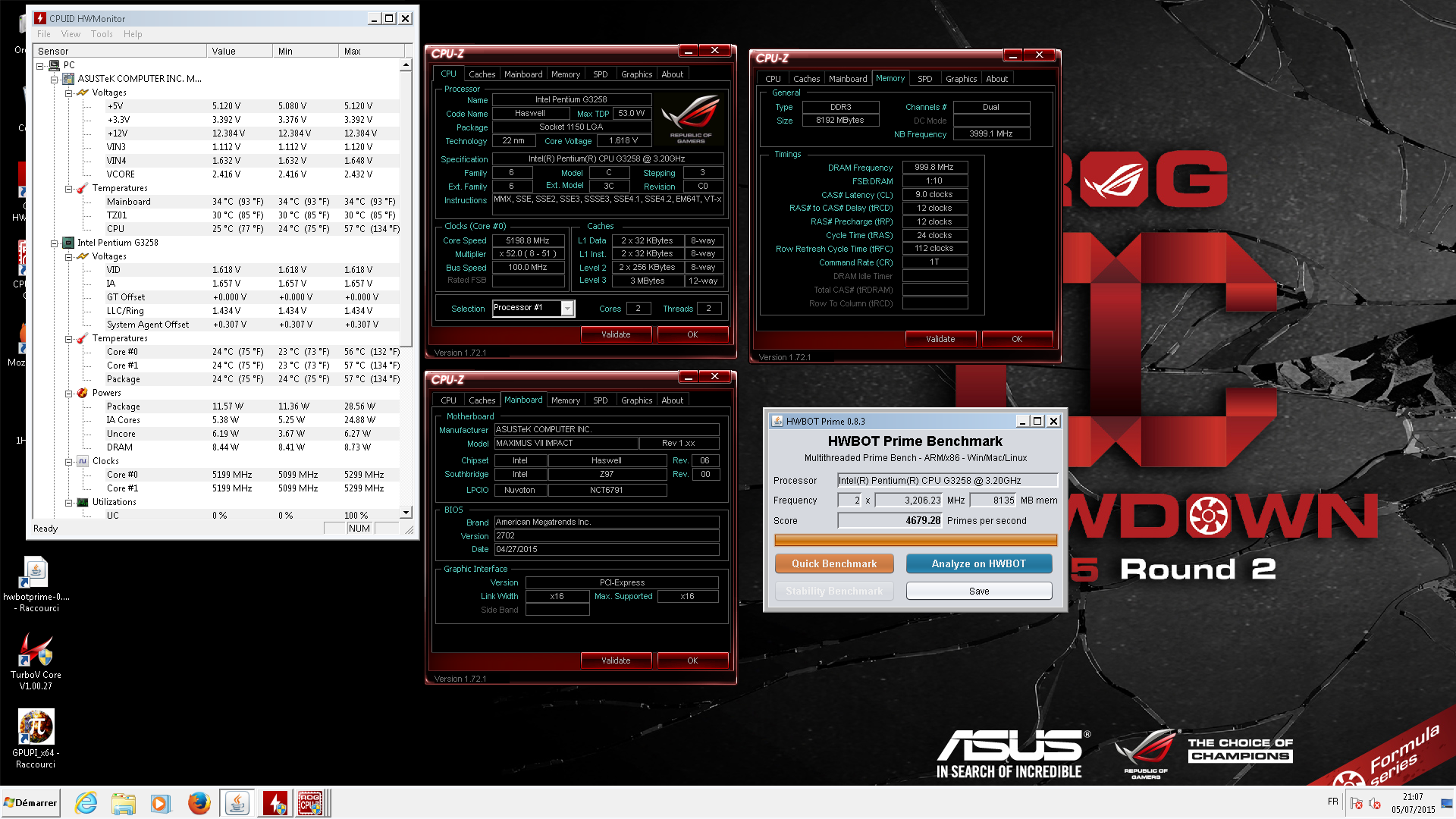The image size is (1456, 819).
Task: Open the File menu in HWMonitor
Action: pos(44,34)
